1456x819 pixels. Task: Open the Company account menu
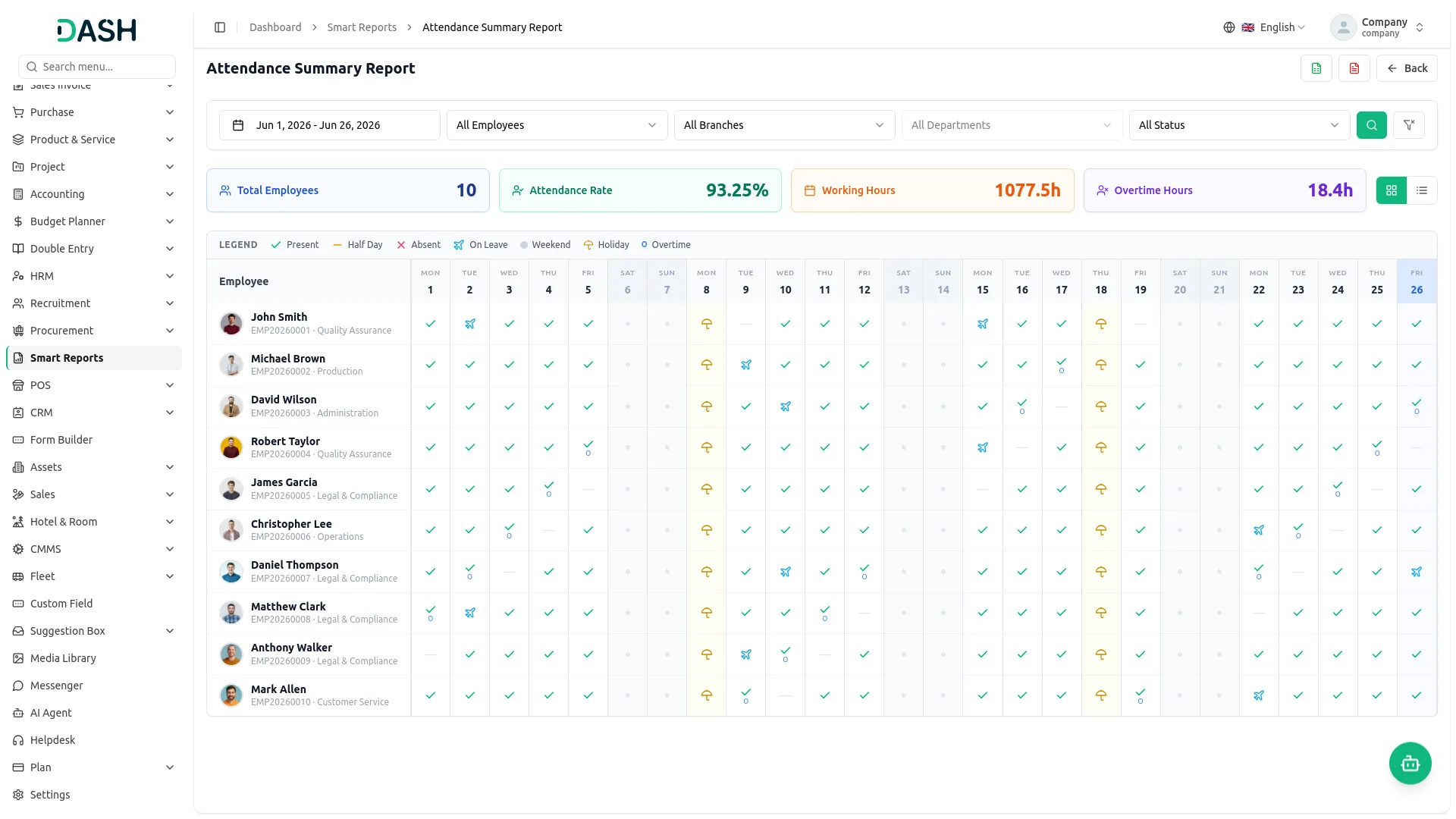coord(1378,27)
